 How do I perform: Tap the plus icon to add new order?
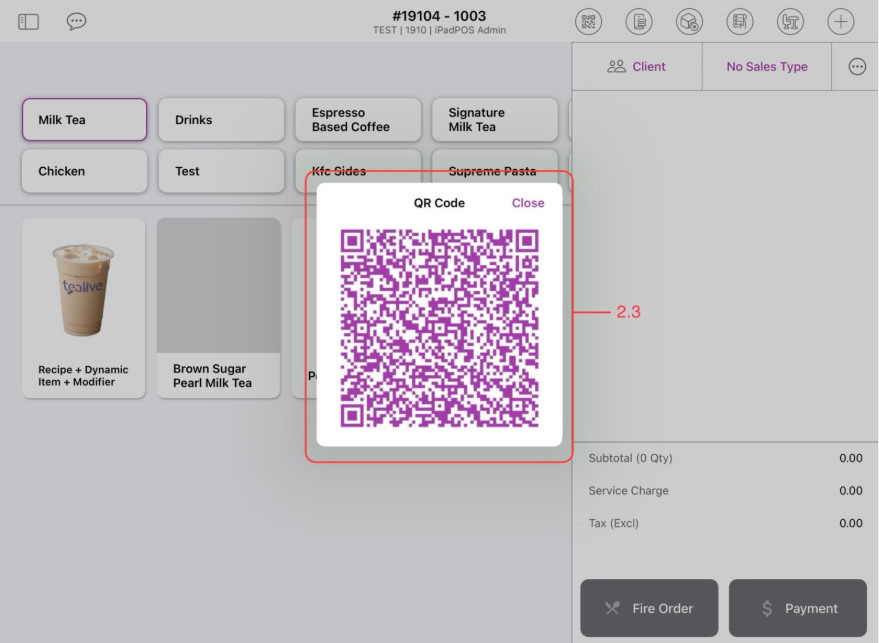click(x=840, y=21)
